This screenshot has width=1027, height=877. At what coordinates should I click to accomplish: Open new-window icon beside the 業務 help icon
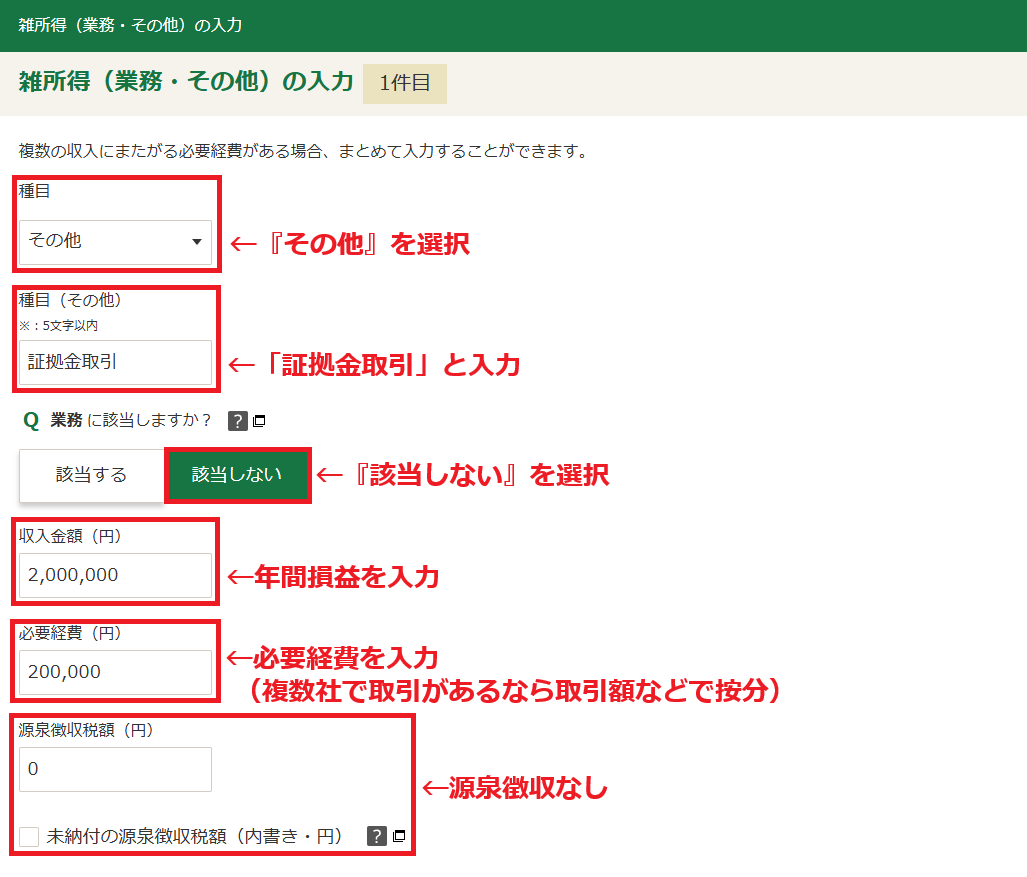click(x=258, y=421)
